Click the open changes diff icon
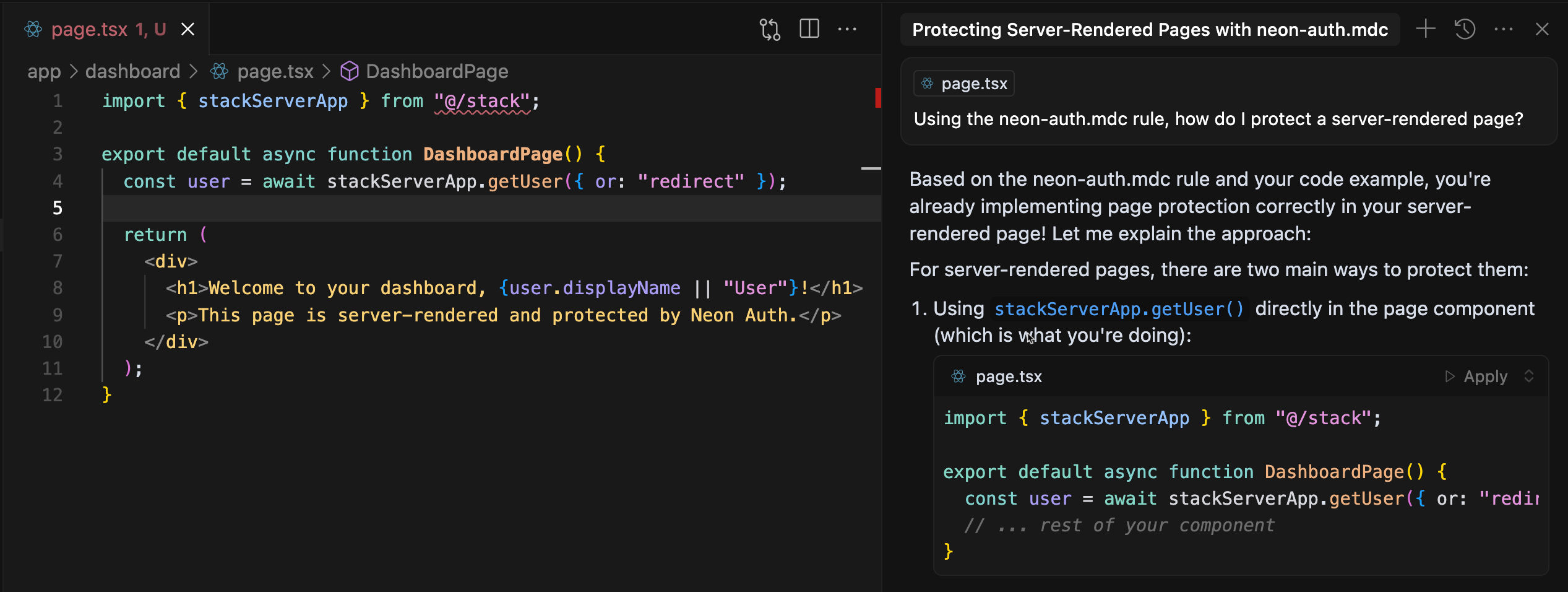This screenshot has width=1568, height=592. click(769, 28)
